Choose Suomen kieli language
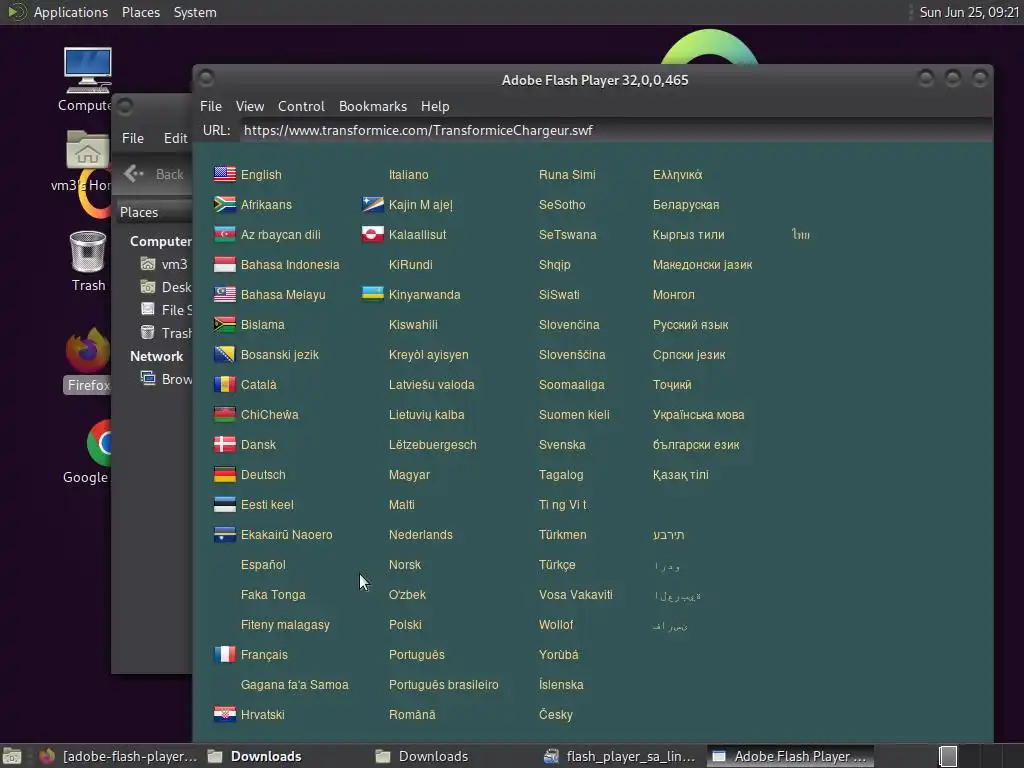Image resolution: width=1024 pixels, height=768 pixels. tap(574, 415)
